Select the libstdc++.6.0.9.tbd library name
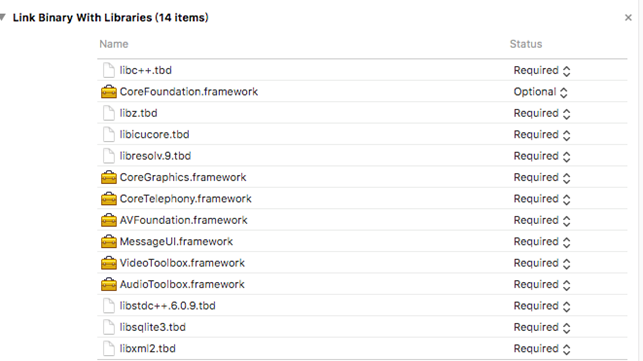This screenshot has width=643, height=361. tap(167, 306)
